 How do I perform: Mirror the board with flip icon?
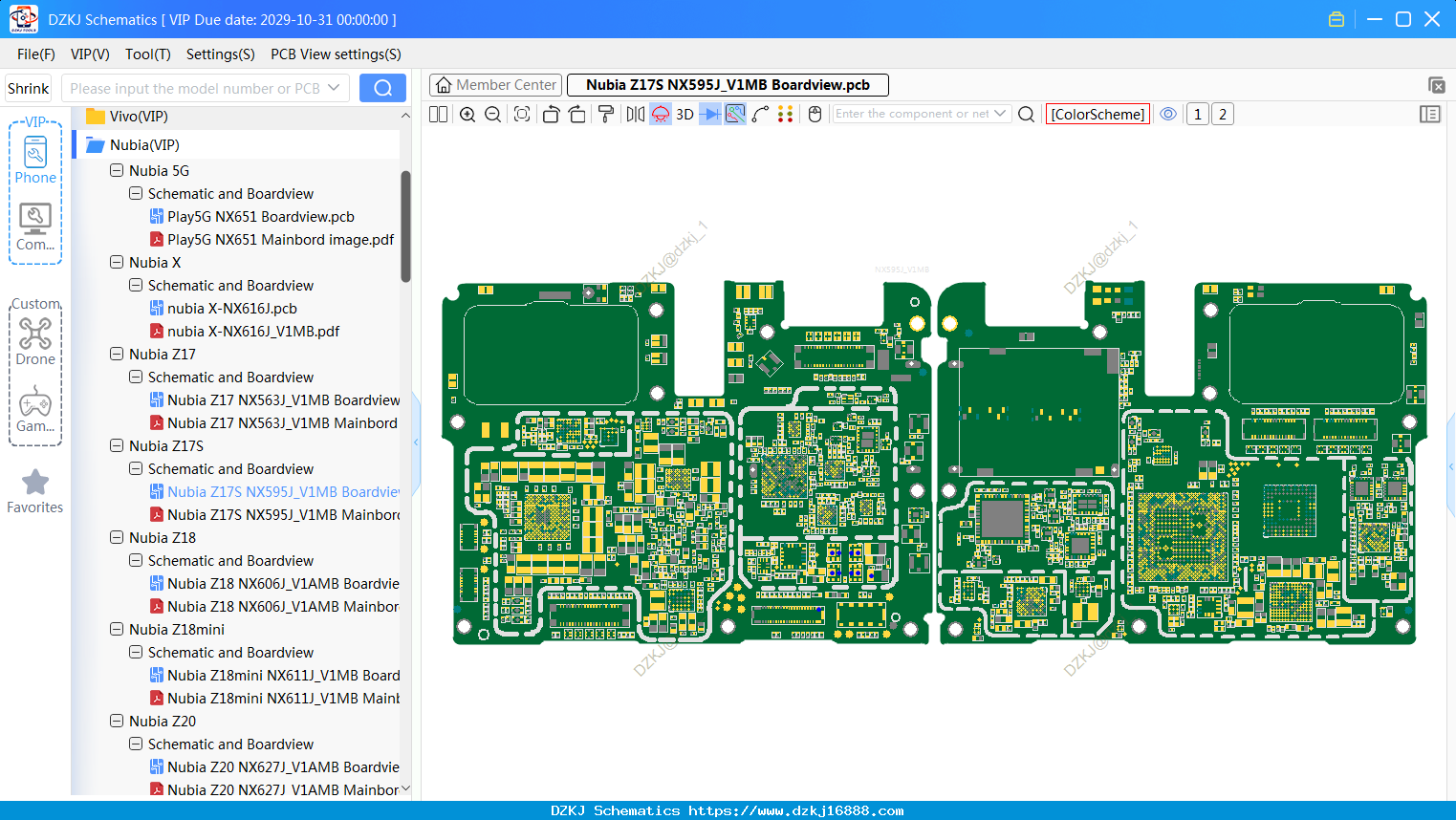[635, 114]
